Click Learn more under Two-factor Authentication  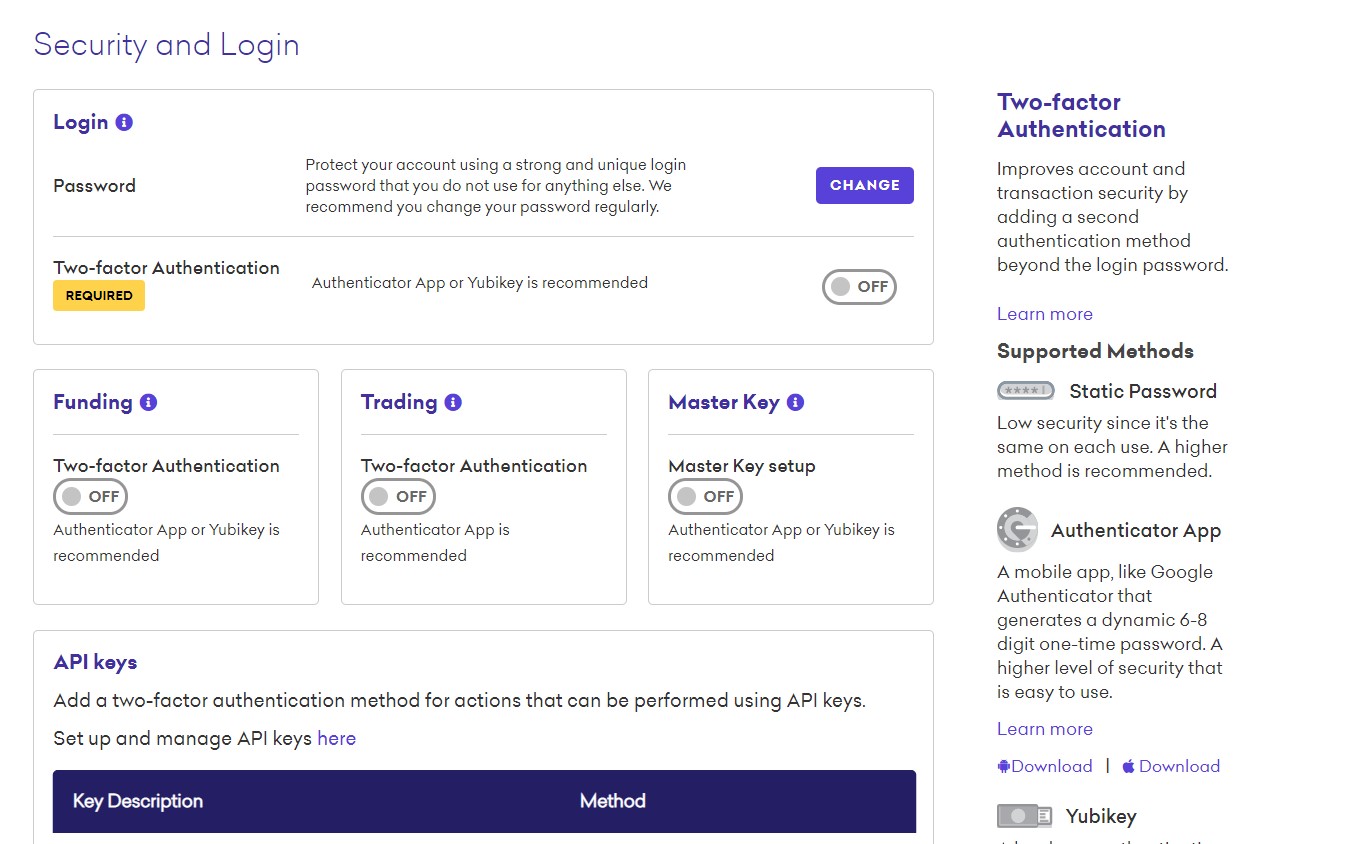pos(1044,313)
